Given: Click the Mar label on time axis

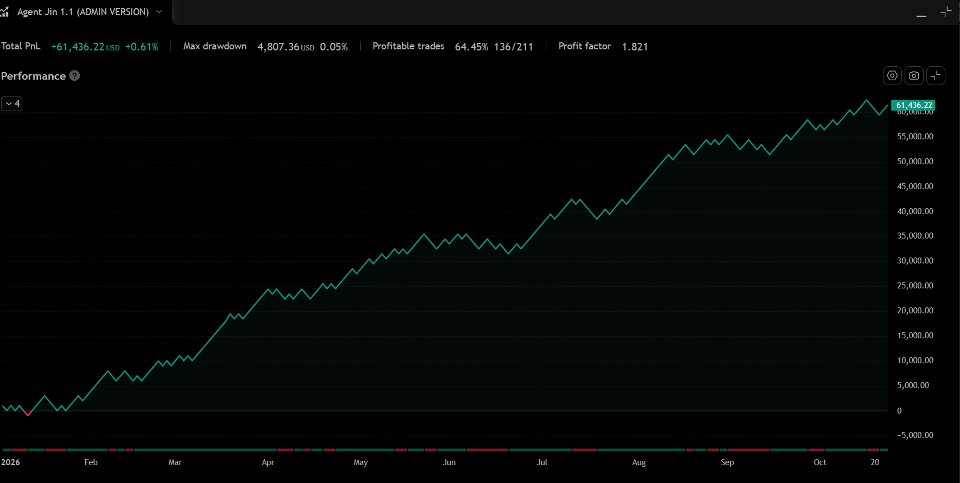Looking at the screenshot, I should [x=175, y=463].
